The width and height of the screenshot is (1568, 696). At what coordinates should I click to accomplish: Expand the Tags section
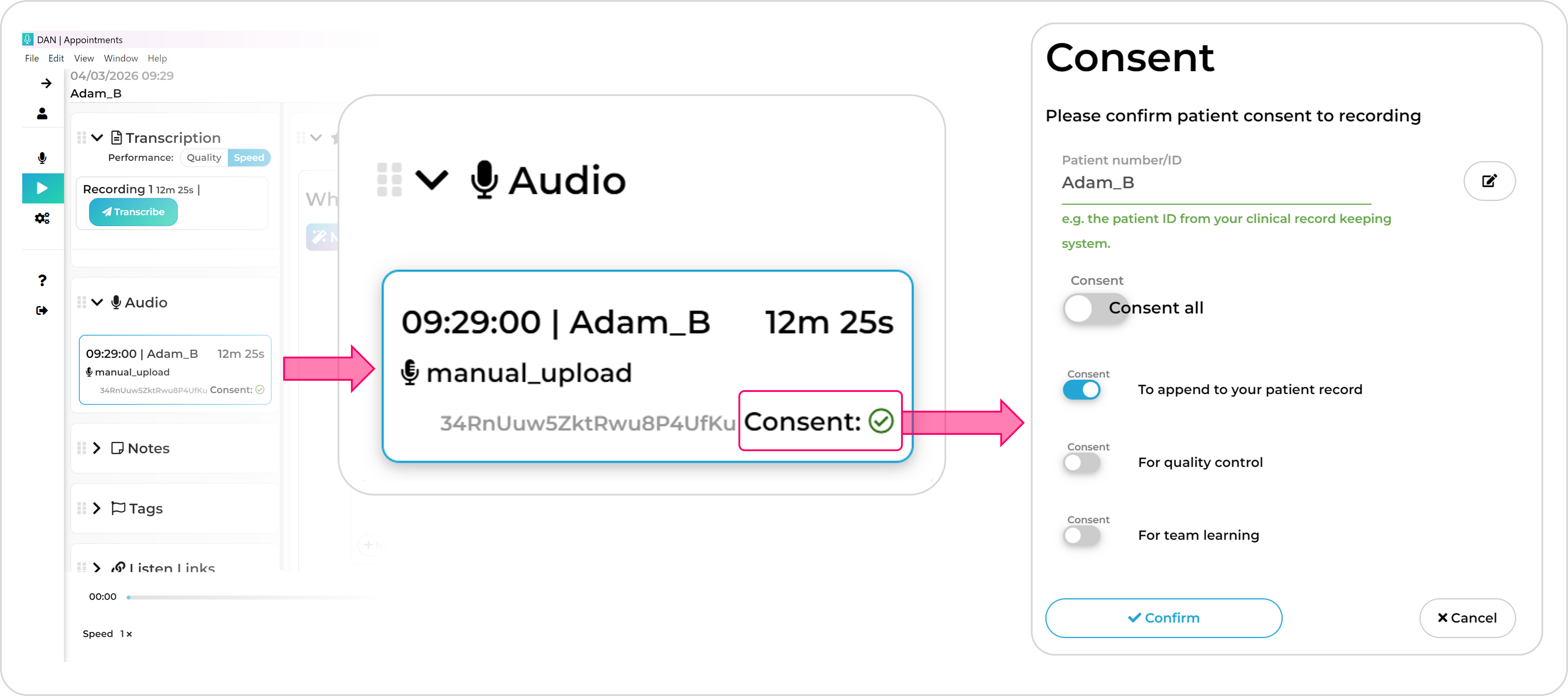click(x=97, y=508)
